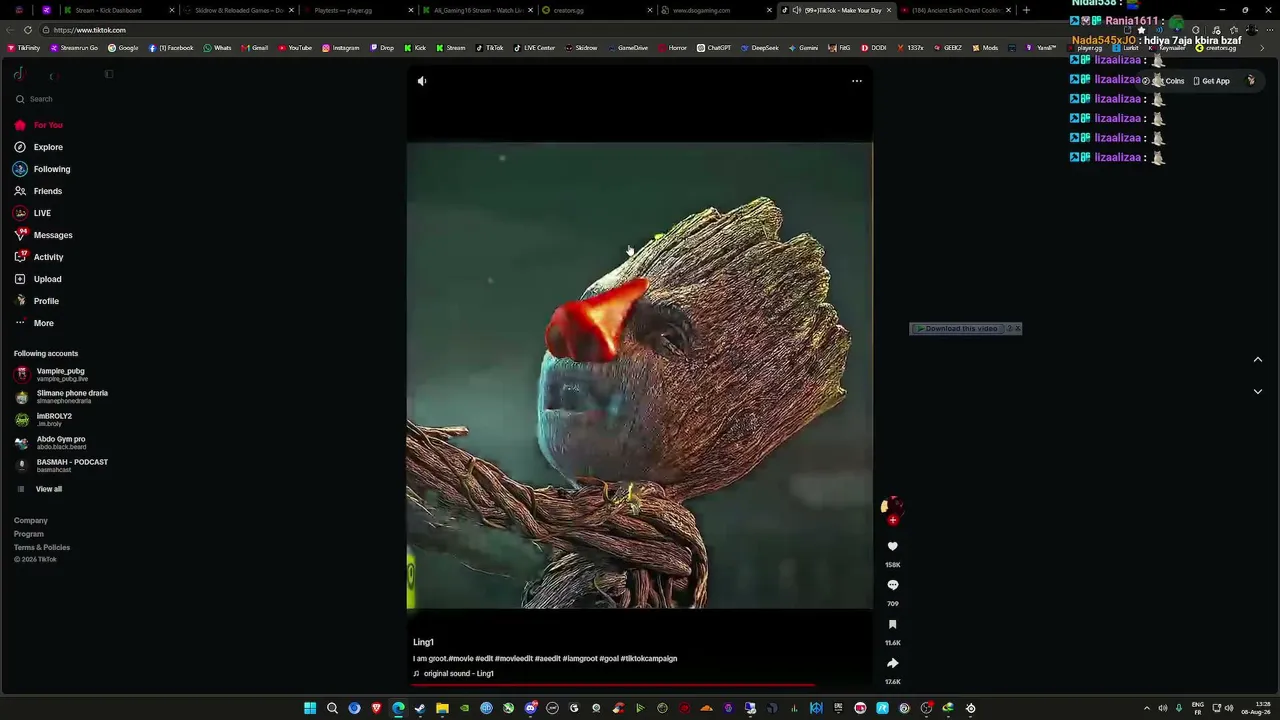The height and width of the screenshot is (720, 1280).
Task: Bookmark the video to favorites
Action: [x=893, y=624]
